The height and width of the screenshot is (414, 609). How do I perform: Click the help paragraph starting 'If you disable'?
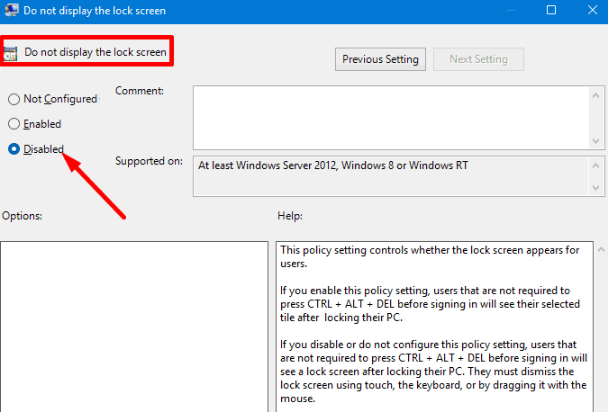433,372
